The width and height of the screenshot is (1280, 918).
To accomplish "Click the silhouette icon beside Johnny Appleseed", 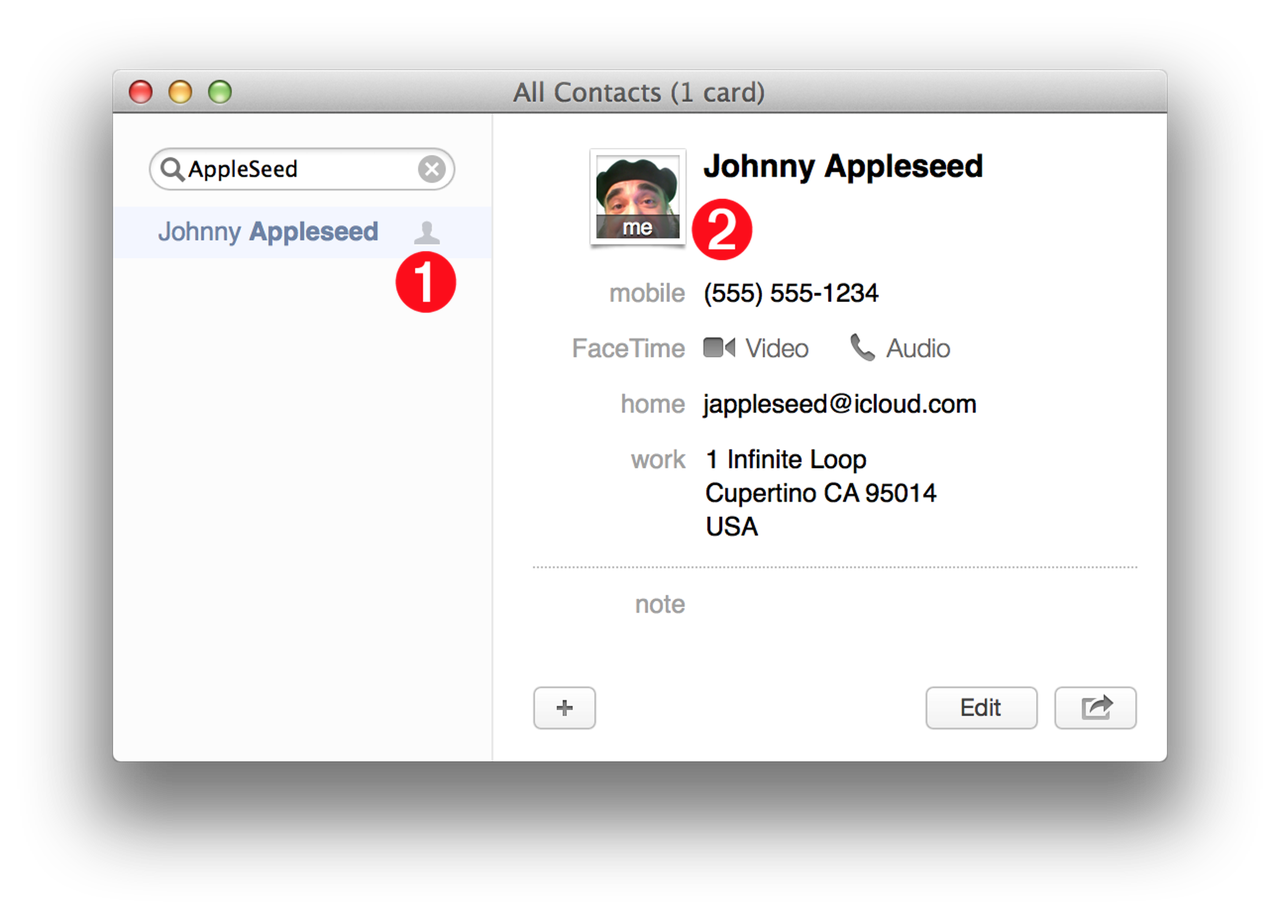I will coord(427,232).
